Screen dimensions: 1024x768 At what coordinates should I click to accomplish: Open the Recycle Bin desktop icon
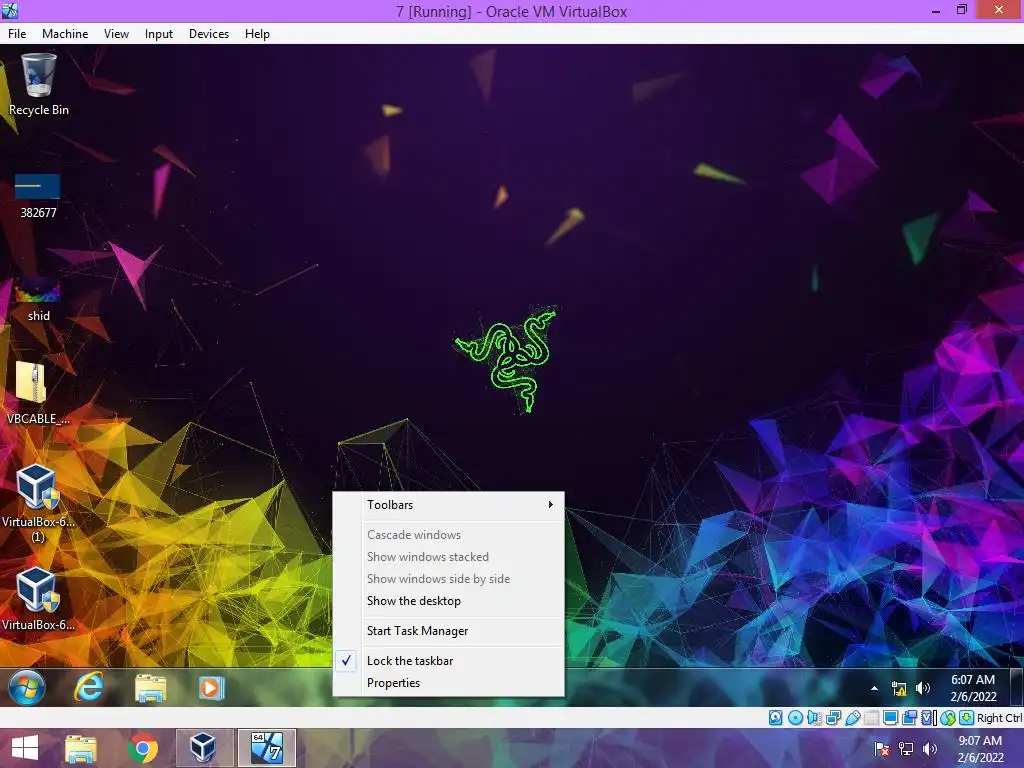(x=39, y=85)
